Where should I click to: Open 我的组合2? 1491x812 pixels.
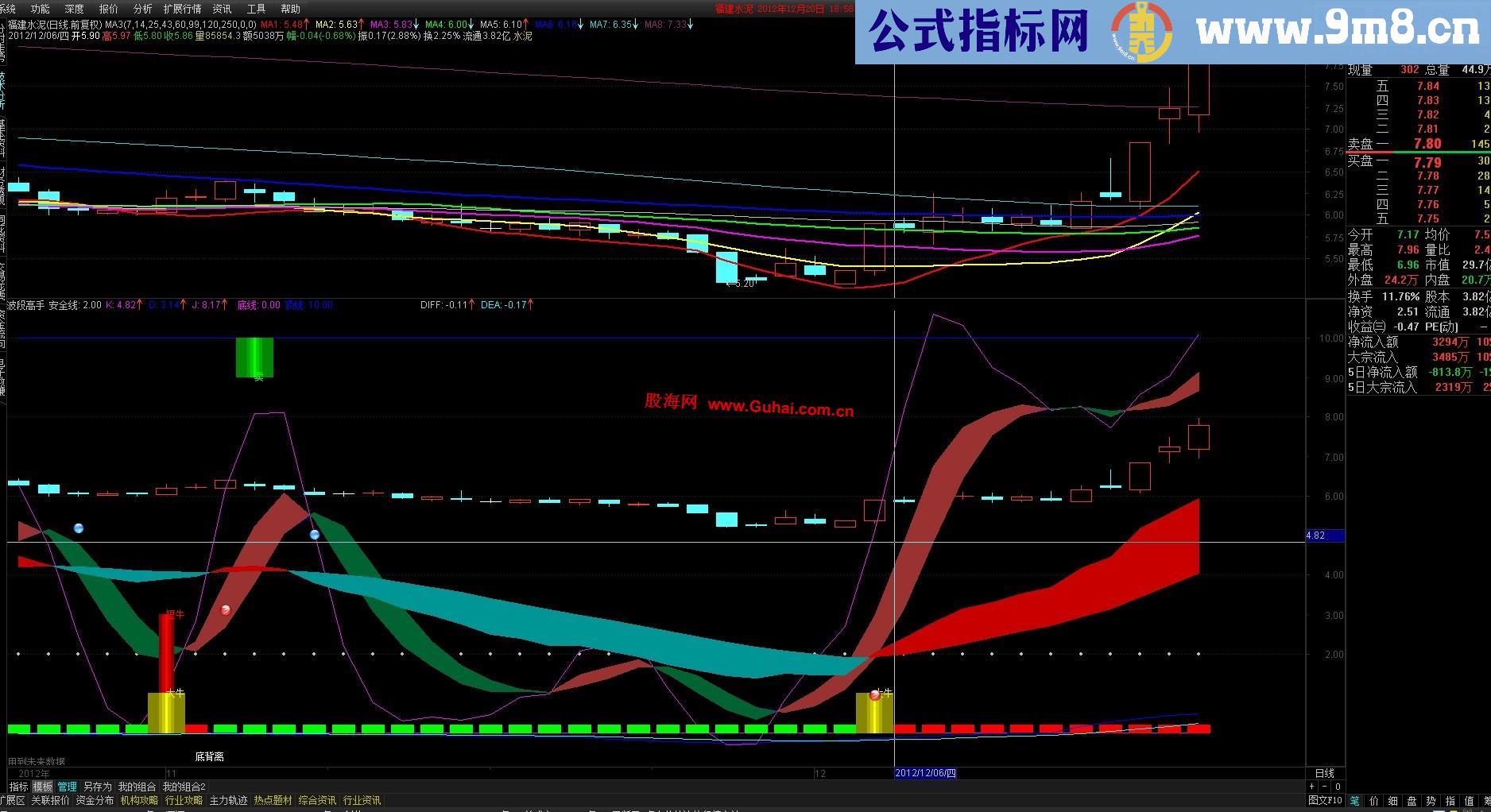pyautogui.click(x=185, y=785)
